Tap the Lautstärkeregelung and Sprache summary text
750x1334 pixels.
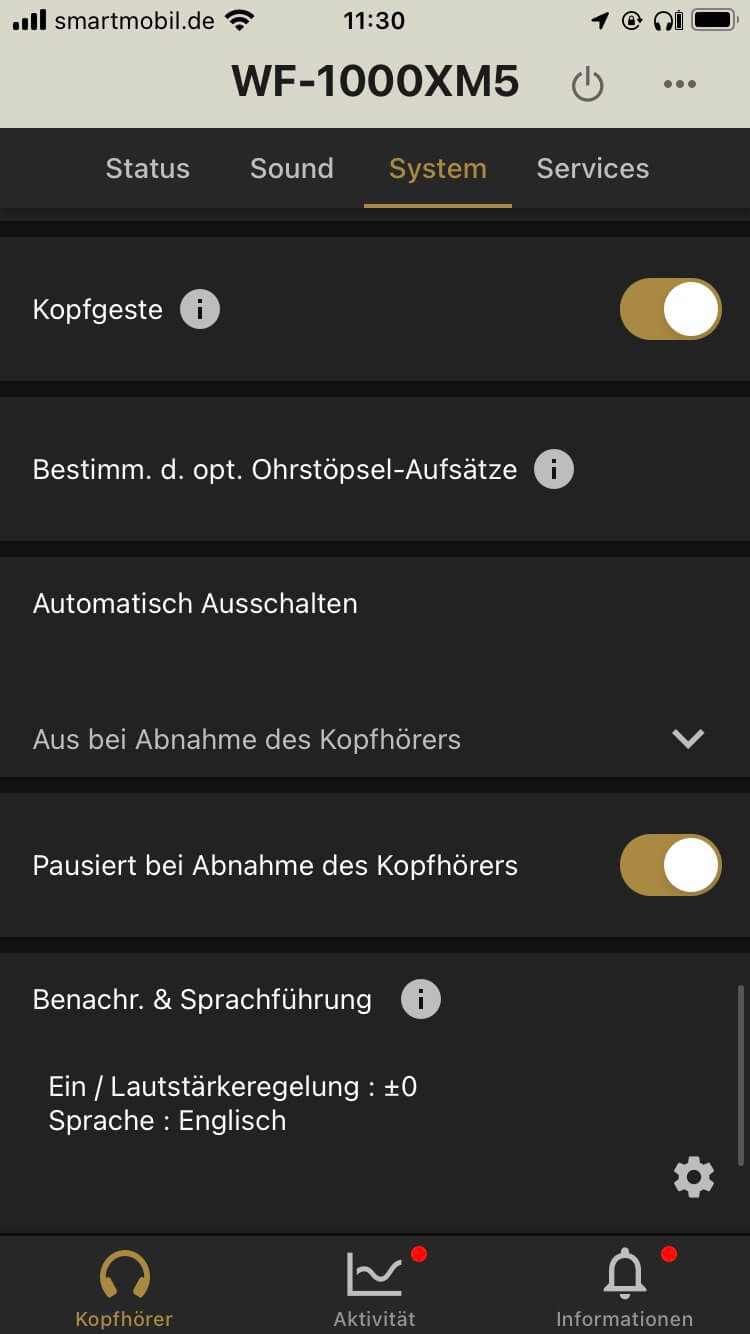232,1103
